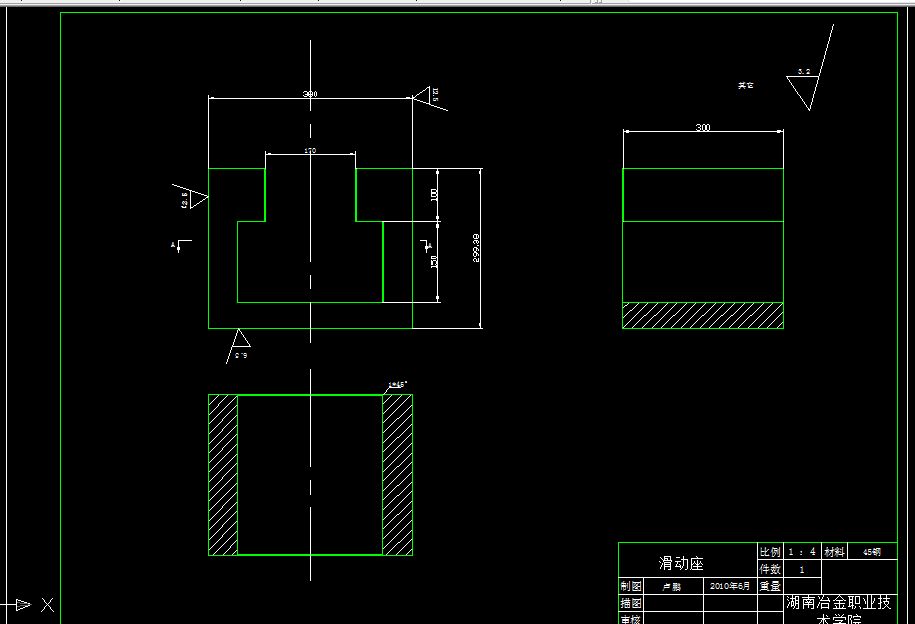Screen dimensions: 915x624
Task: Select the roughness symbol below front view
Action: [238, 346]
